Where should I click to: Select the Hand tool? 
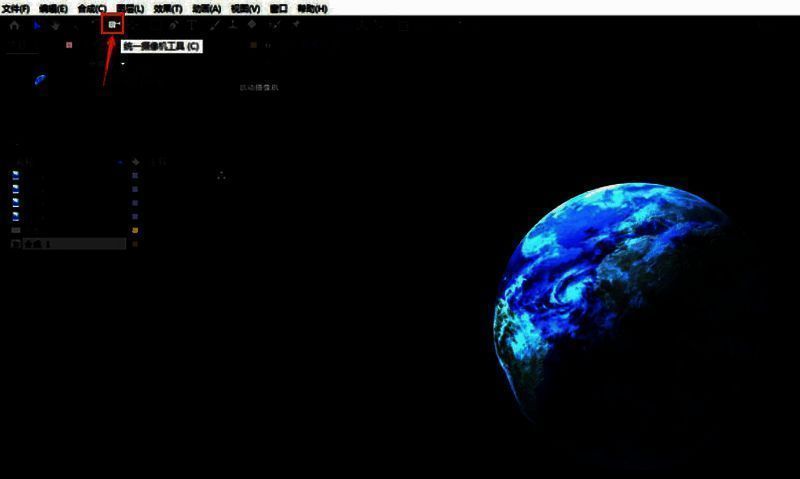tap(55, 25)
